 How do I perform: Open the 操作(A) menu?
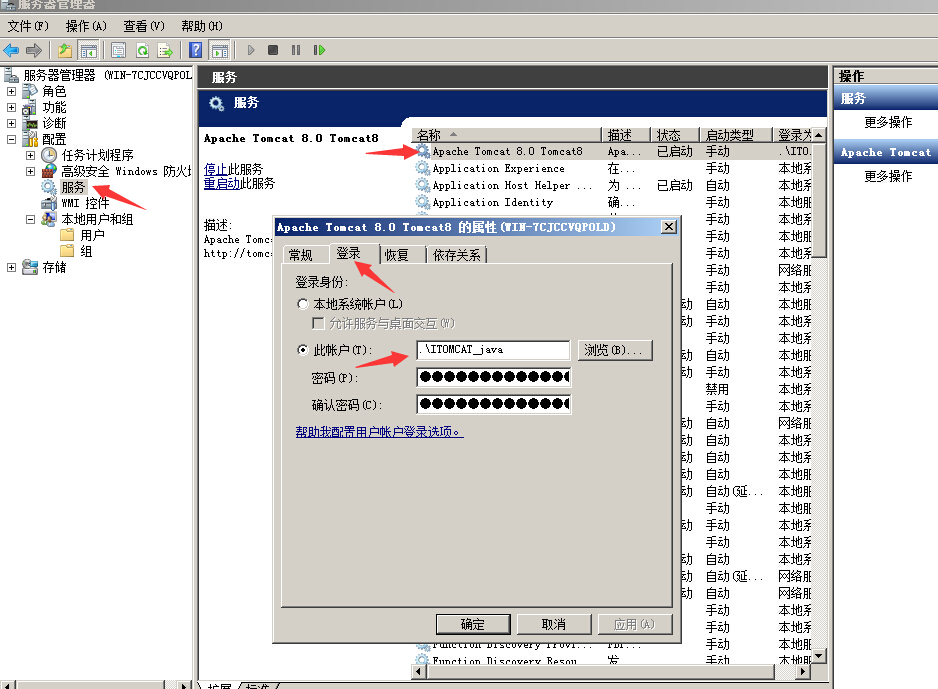[85, 25]
